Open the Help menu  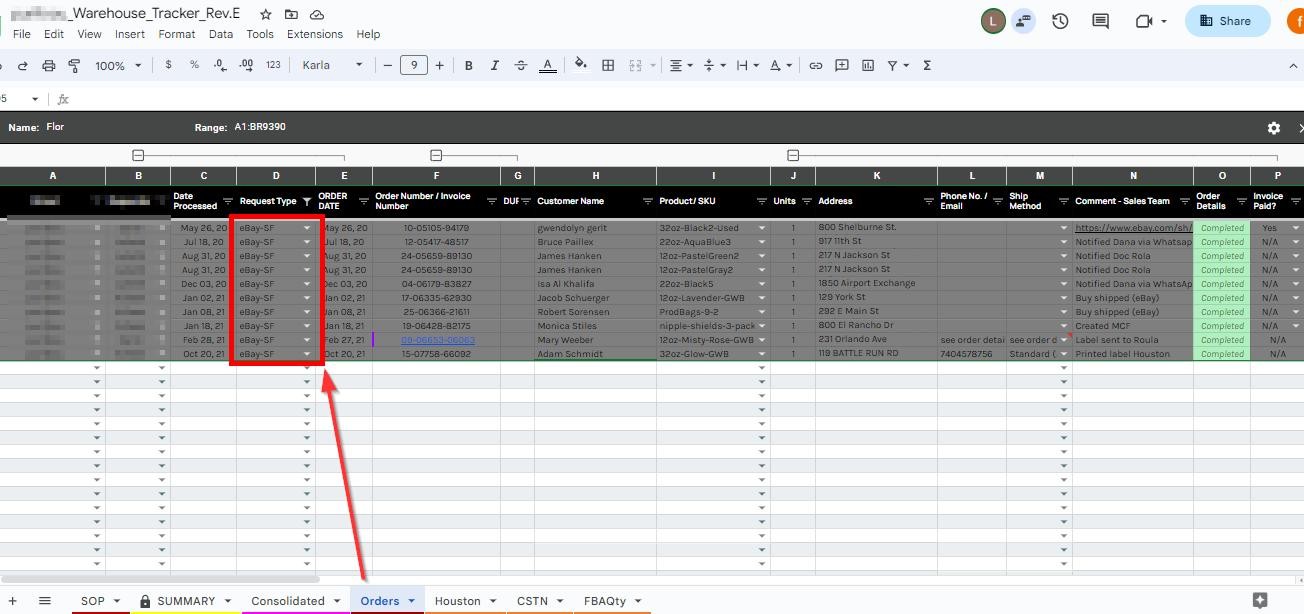pos(368,34)
